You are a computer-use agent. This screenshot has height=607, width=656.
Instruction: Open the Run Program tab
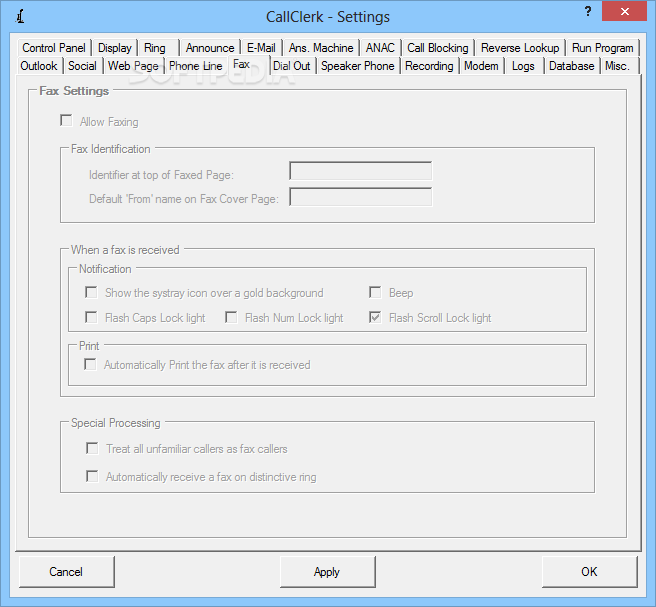pyautogui.click(x=602, y=48)
